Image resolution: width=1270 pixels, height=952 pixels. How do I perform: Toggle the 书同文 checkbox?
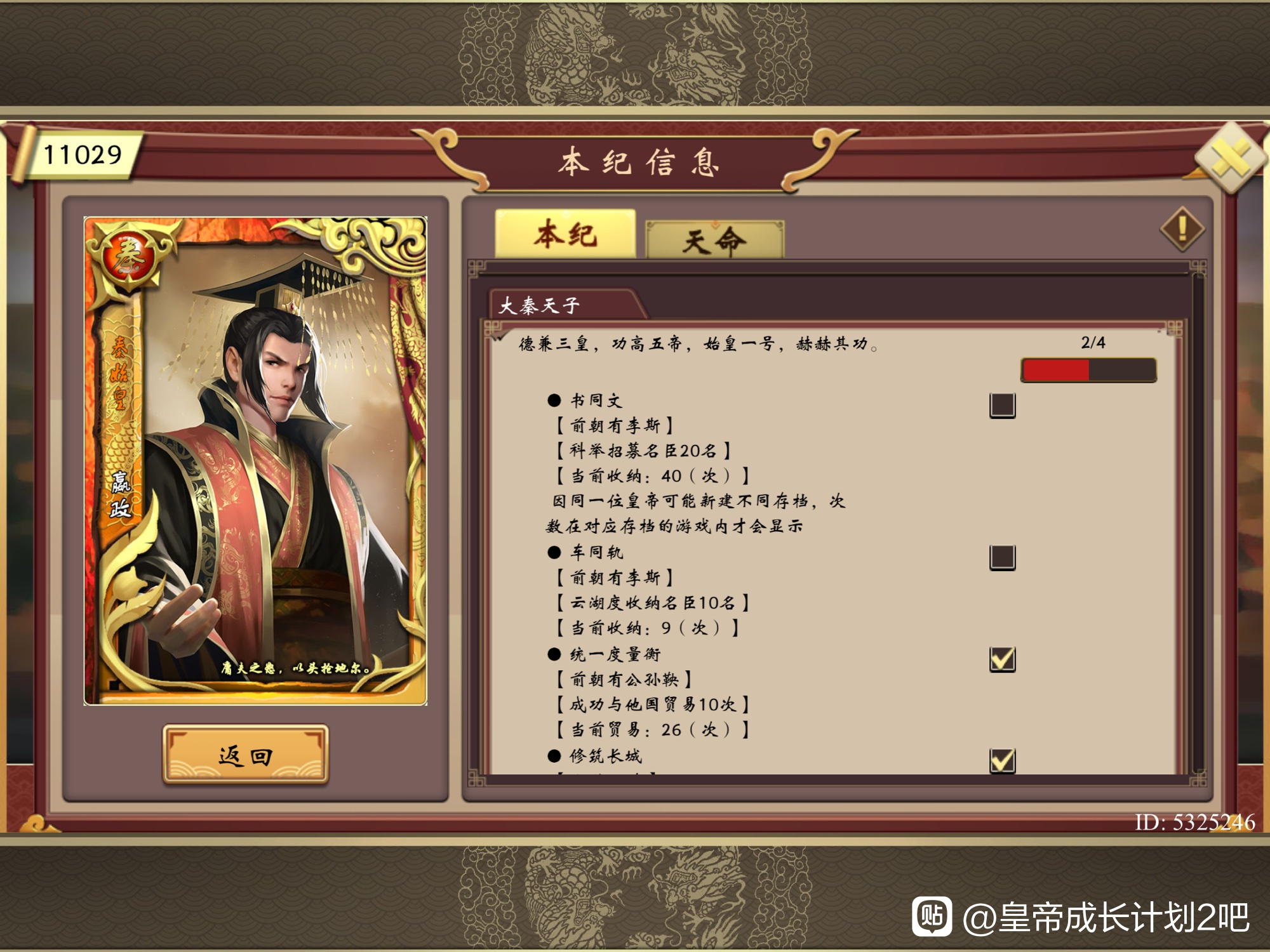tap(1003, 405)
